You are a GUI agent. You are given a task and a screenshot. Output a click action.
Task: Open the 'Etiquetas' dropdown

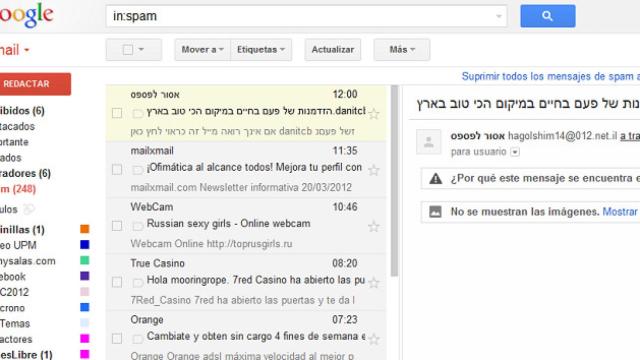pyautogui.click(x=261, y=50)
